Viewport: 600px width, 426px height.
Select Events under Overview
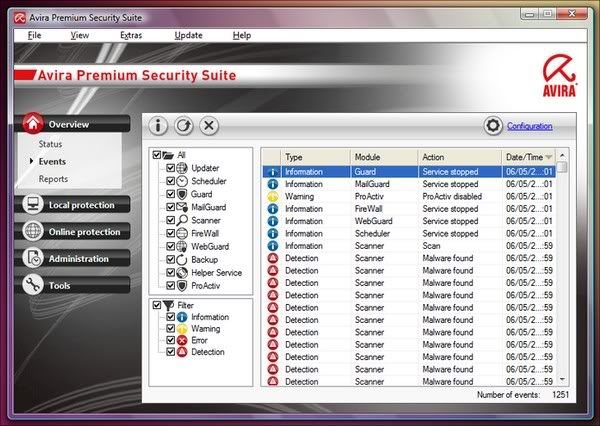point(52,162)
